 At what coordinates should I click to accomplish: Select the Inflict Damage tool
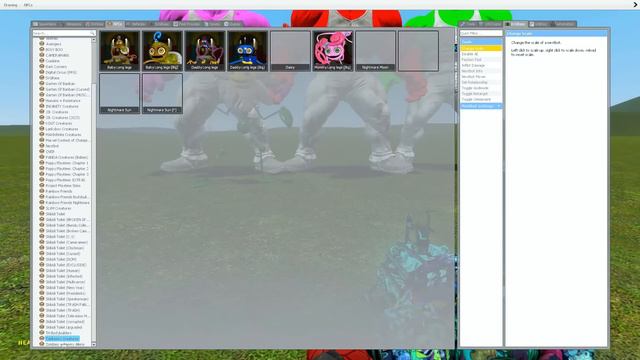[481, 65]
